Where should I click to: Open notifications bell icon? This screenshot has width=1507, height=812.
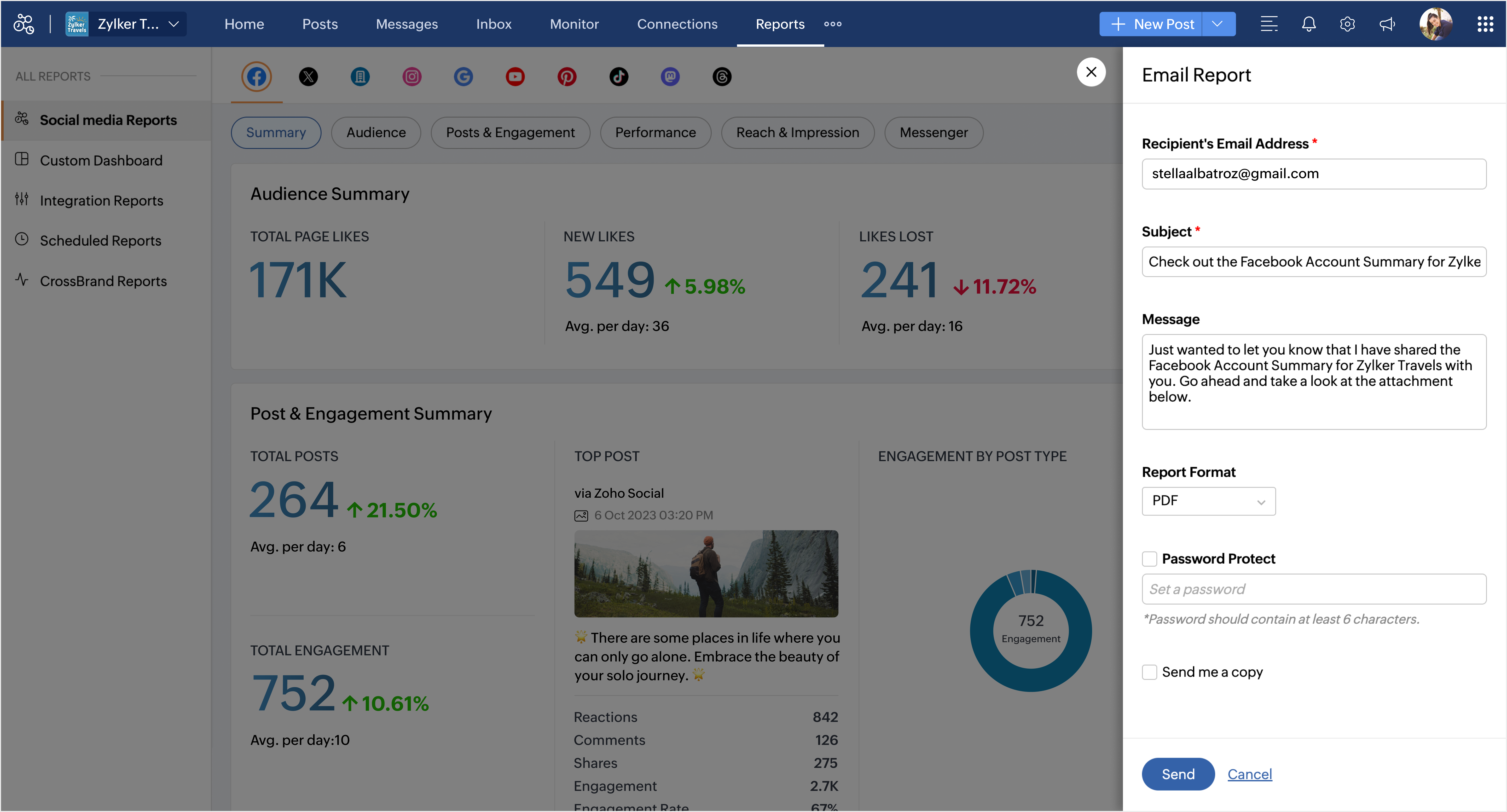(1308, 24)
